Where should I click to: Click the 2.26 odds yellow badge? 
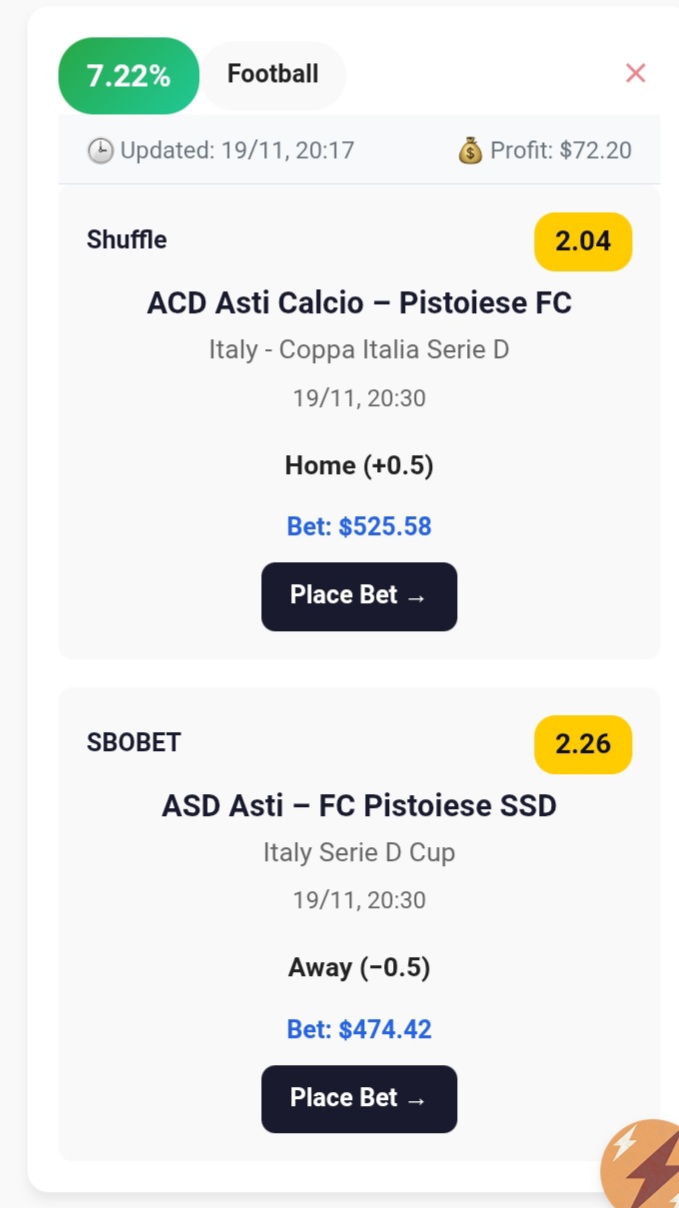click(583, 744)
